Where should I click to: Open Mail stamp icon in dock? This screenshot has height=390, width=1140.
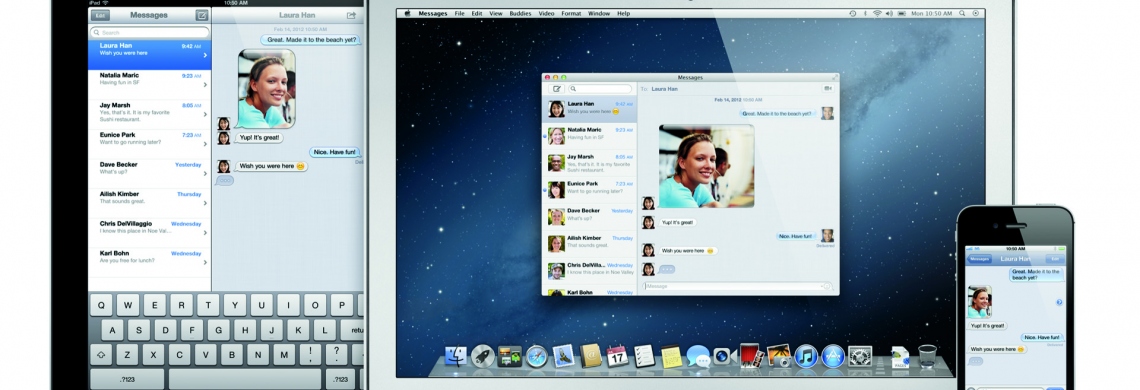563,357
